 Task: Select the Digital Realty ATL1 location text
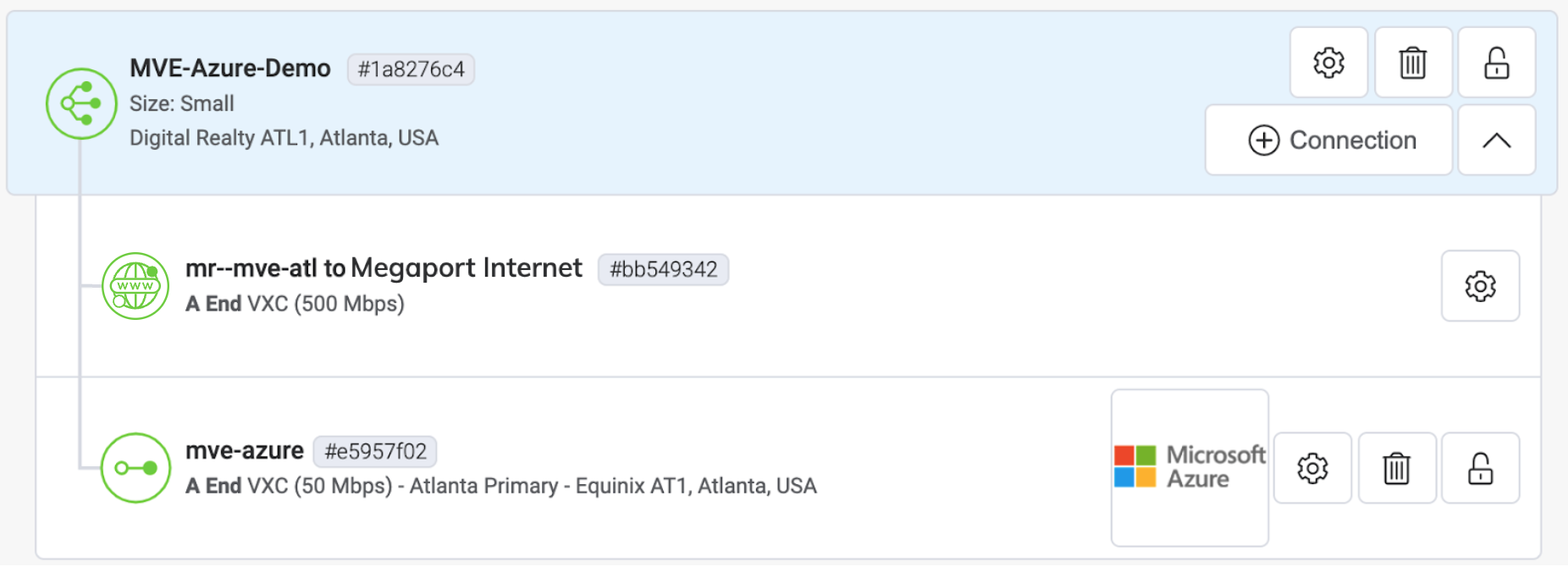[x=284, y=138]
